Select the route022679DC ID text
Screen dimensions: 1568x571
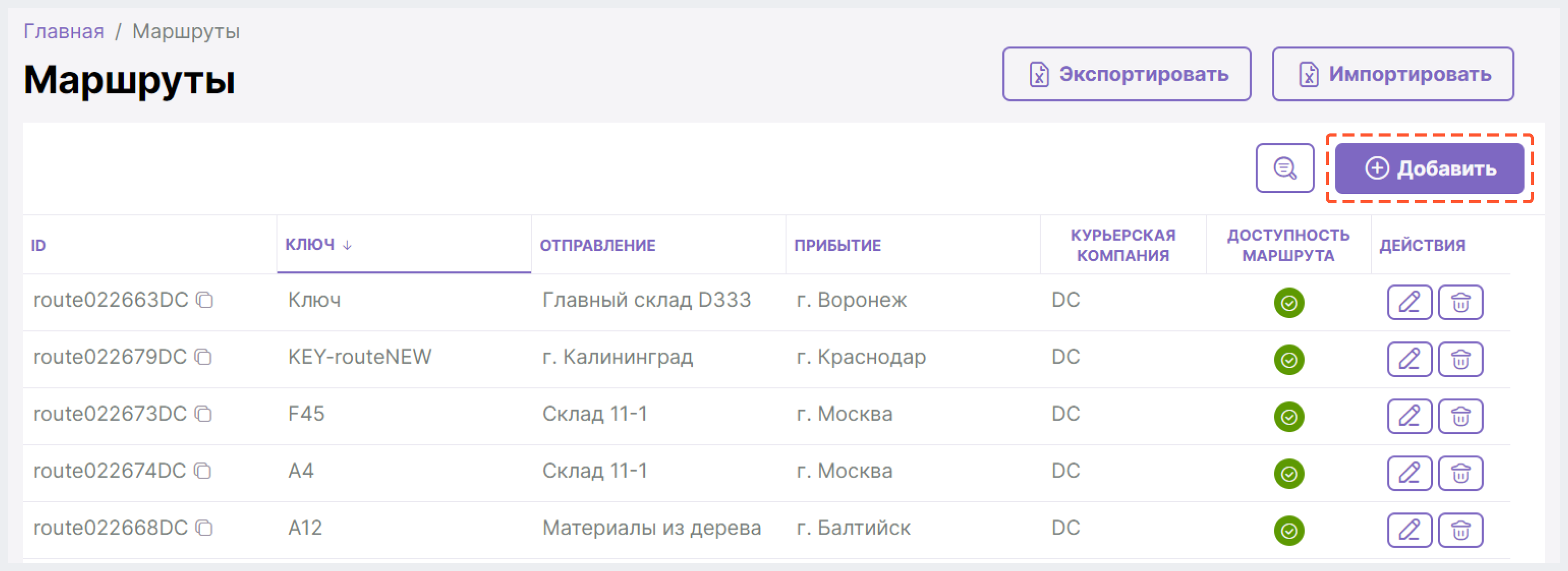(110, 357)
